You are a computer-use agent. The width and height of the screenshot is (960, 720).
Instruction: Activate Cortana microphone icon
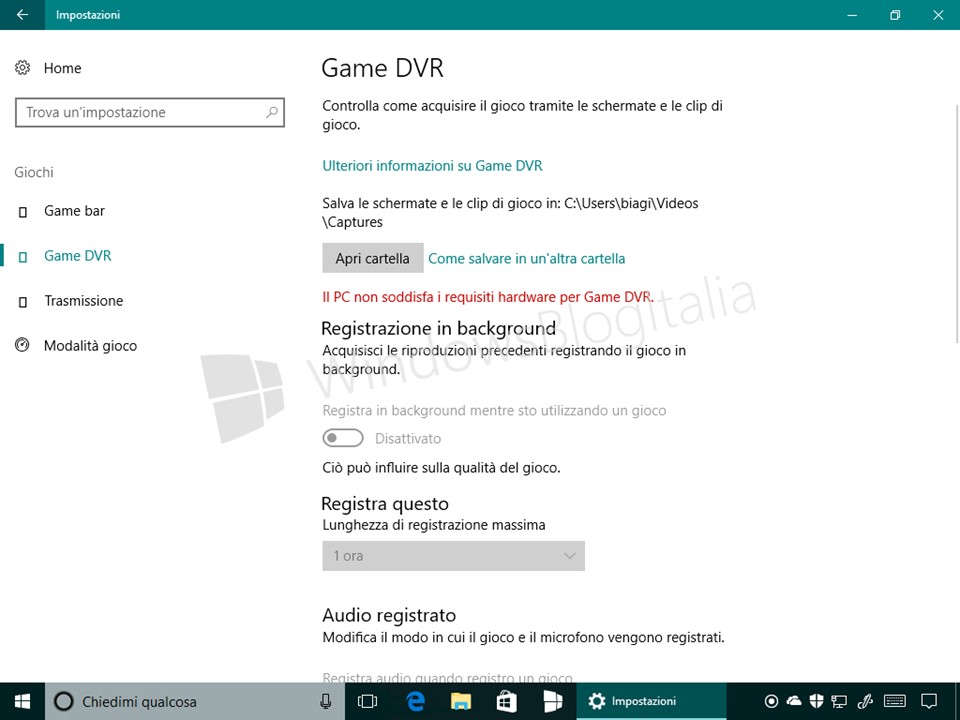(326, 702)
